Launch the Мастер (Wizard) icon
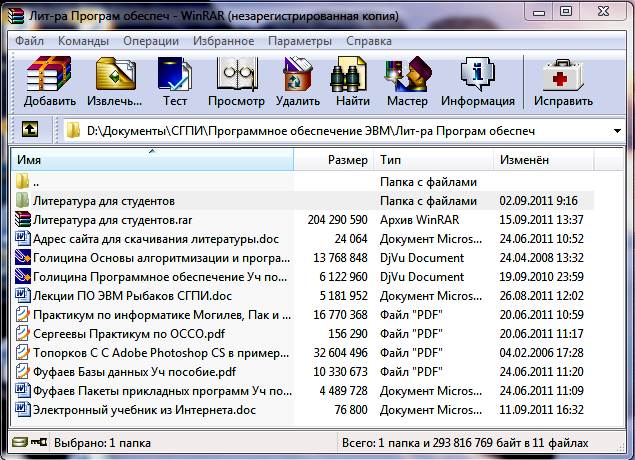 [408, 74]
